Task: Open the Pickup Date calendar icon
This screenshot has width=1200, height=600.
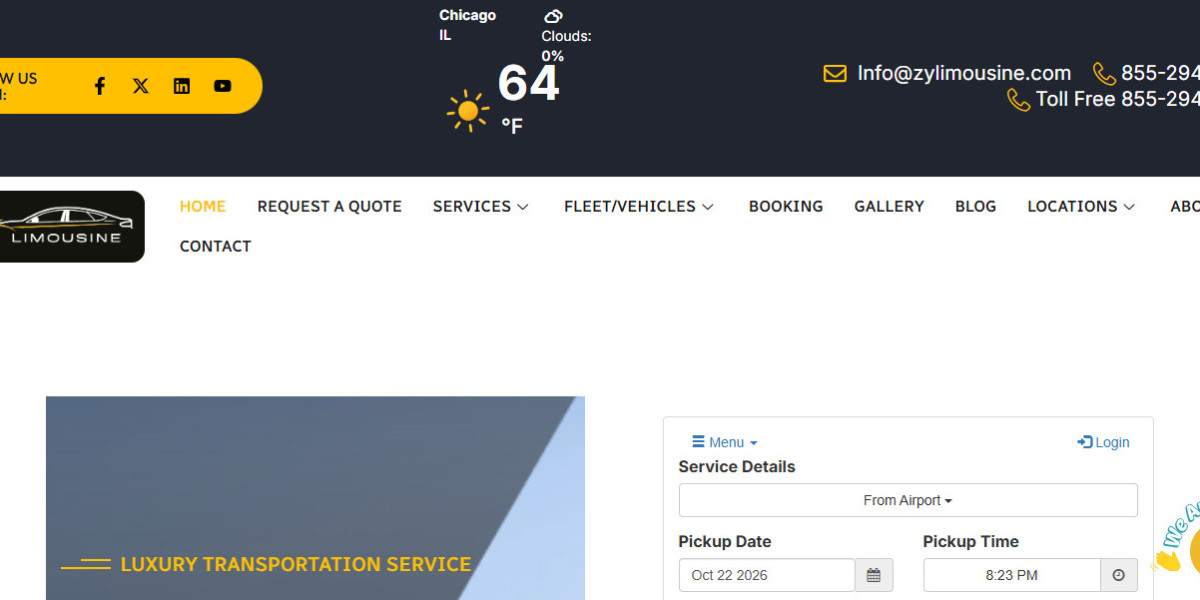Action: (874, 575)
